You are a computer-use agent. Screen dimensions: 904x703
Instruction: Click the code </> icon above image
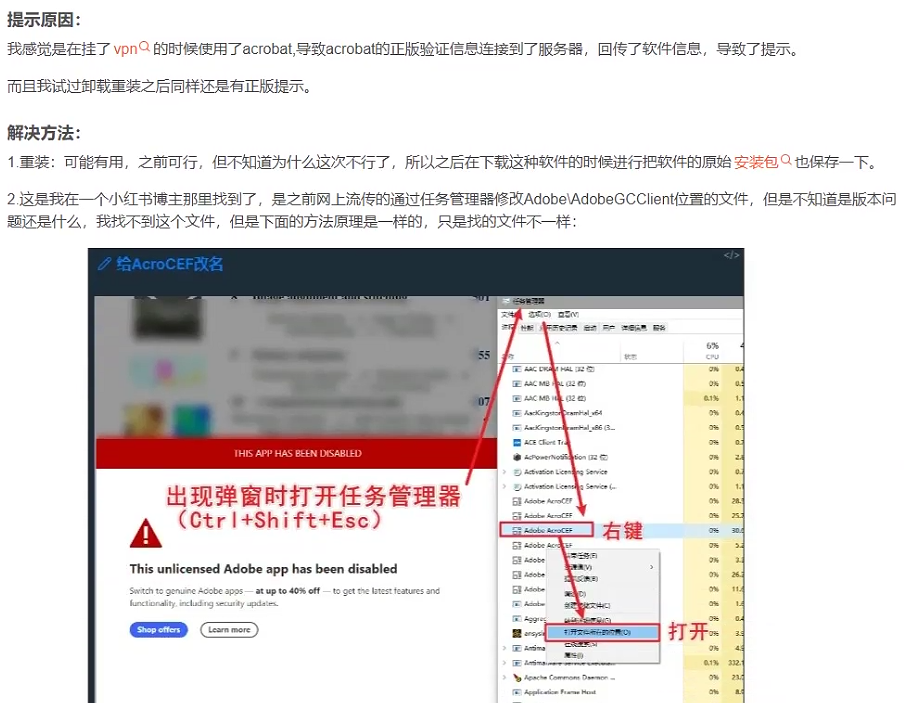(731, 256)
